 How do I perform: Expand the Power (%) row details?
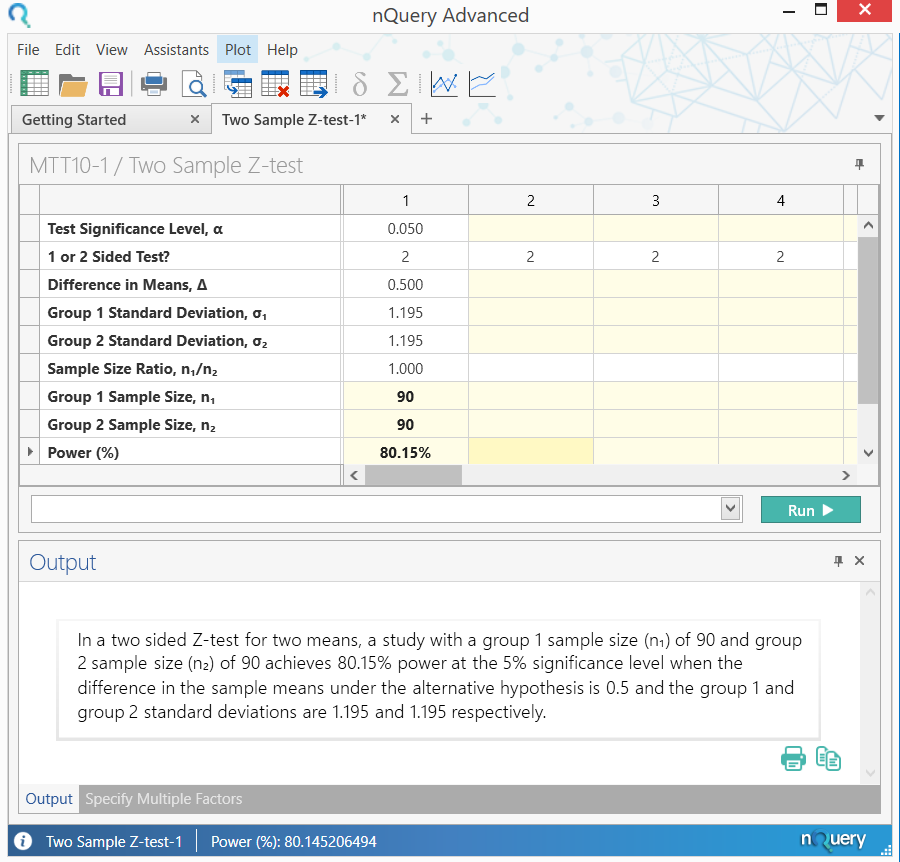tap(31, 452)
